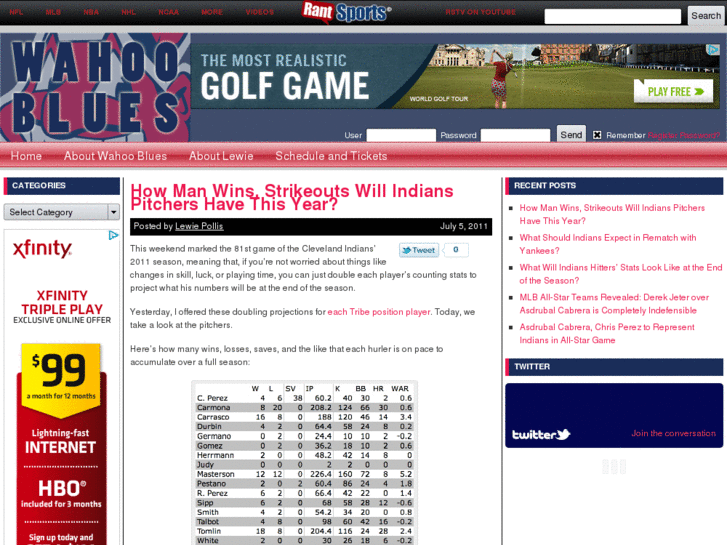Open 'each Tribe position player' link
Screen dimensions: 727x545
tap(379, 312)
